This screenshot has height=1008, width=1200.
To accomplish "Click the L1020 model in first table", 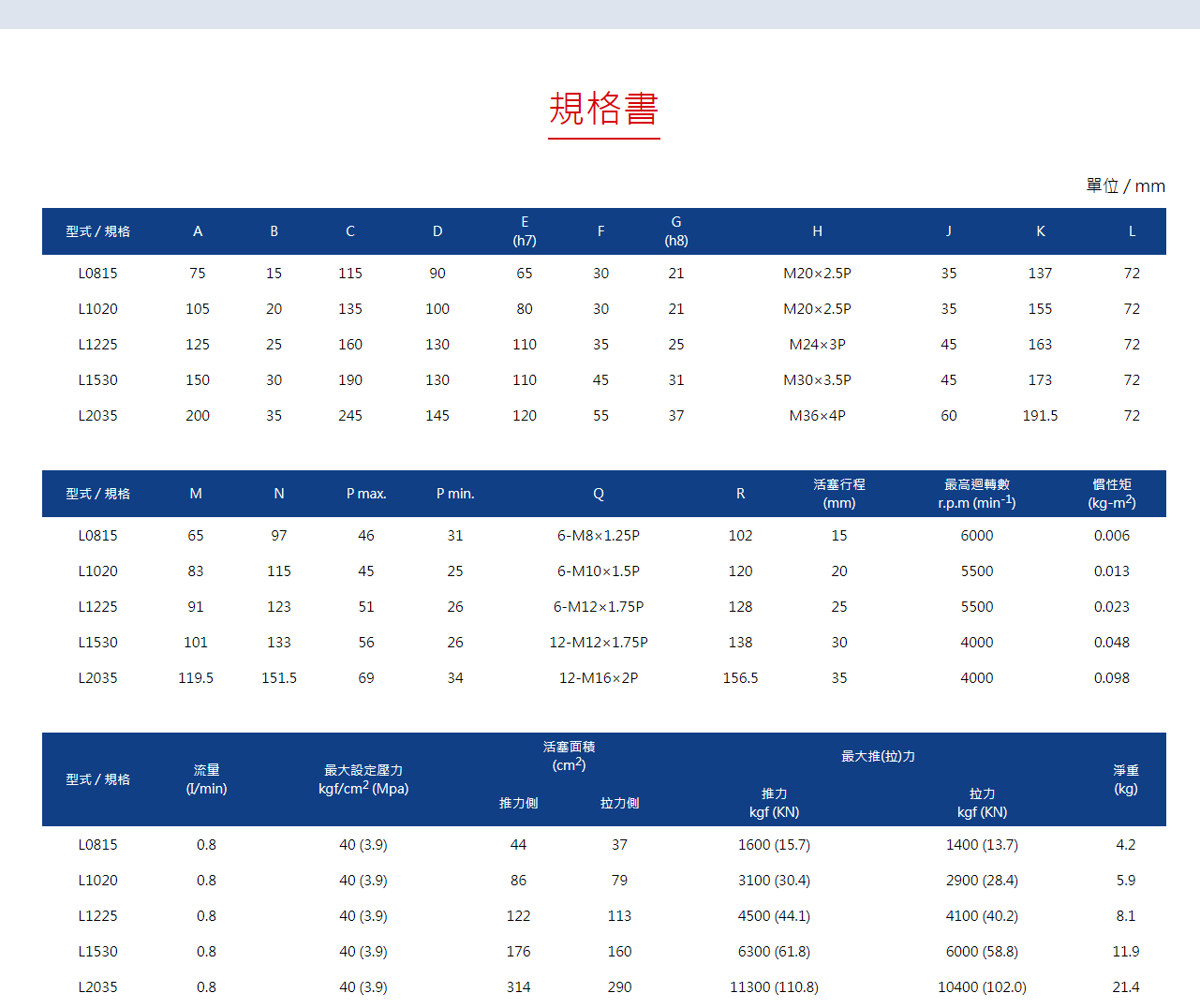I will pyautogui.click(x=97, y=308).
